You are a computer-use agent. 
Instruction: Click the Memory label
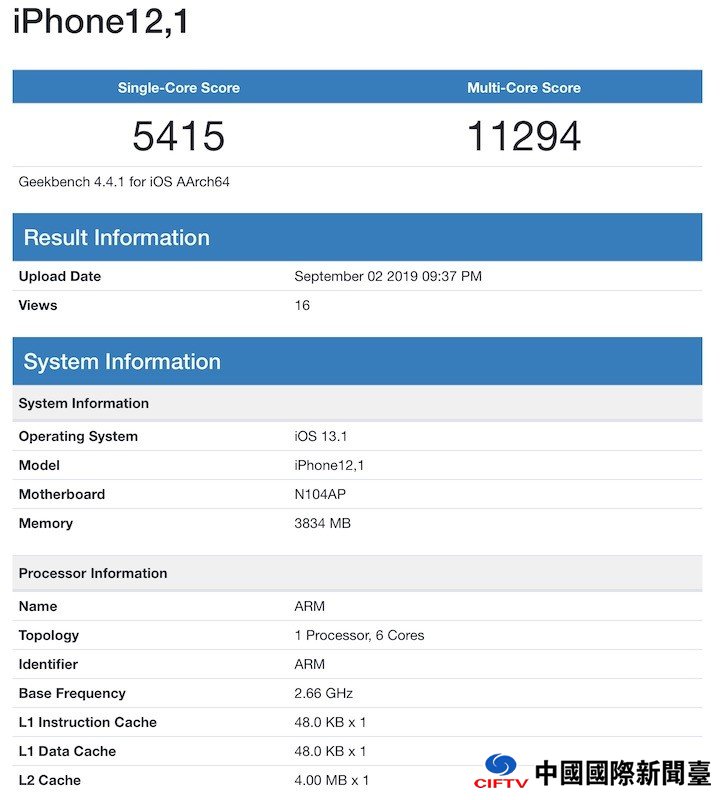[x=46, y=523]
